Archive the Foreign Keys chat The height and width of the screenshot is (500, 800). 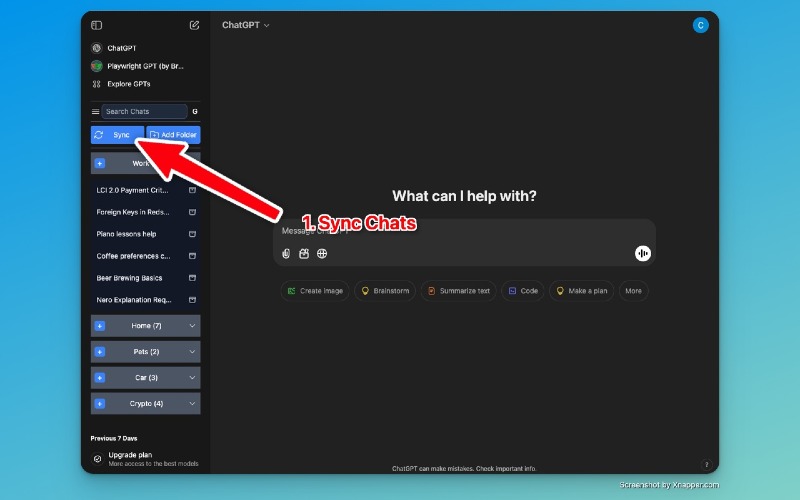192,212
